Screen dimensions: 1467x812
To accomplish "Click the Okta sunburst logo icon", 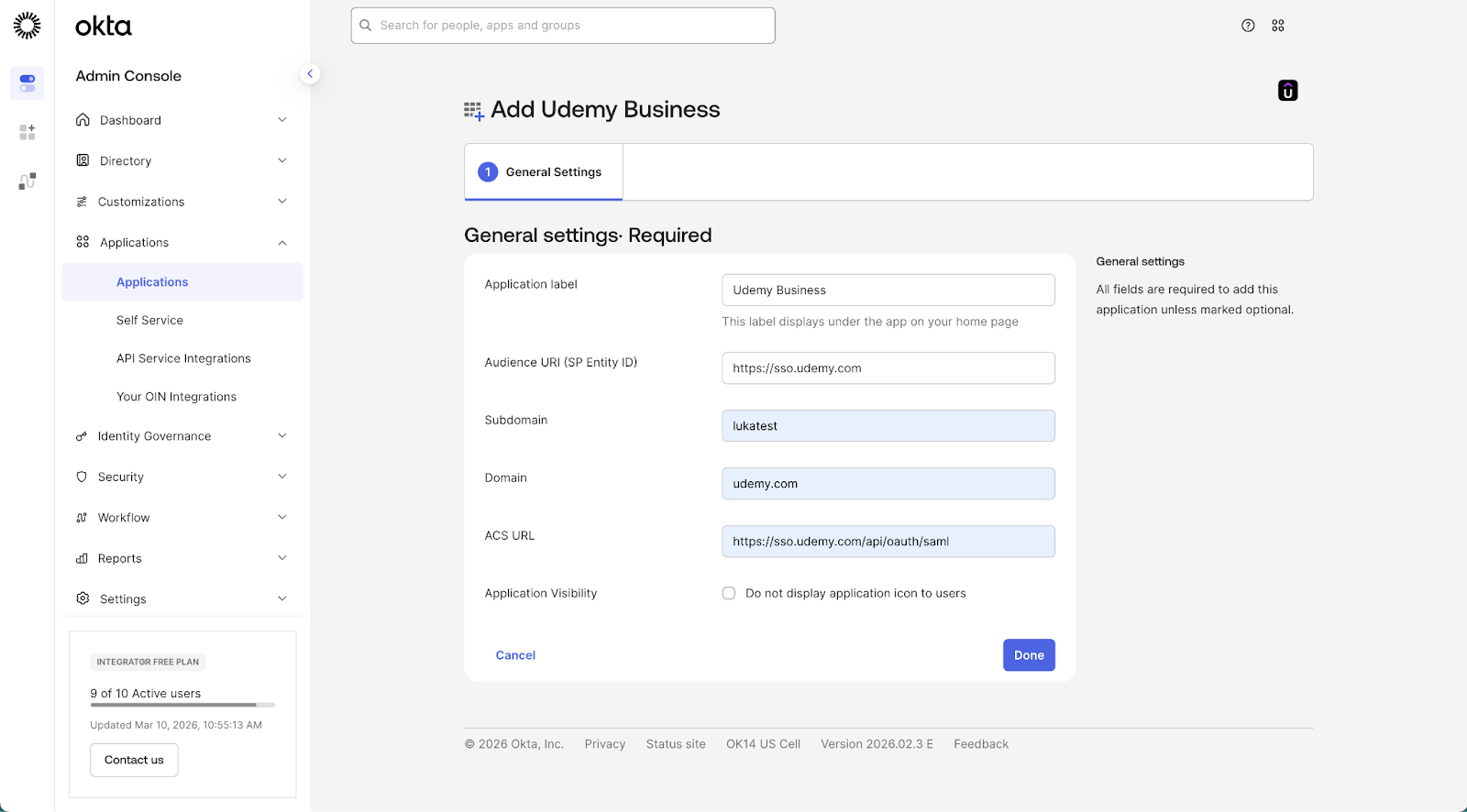I will [x=28, y=26].
